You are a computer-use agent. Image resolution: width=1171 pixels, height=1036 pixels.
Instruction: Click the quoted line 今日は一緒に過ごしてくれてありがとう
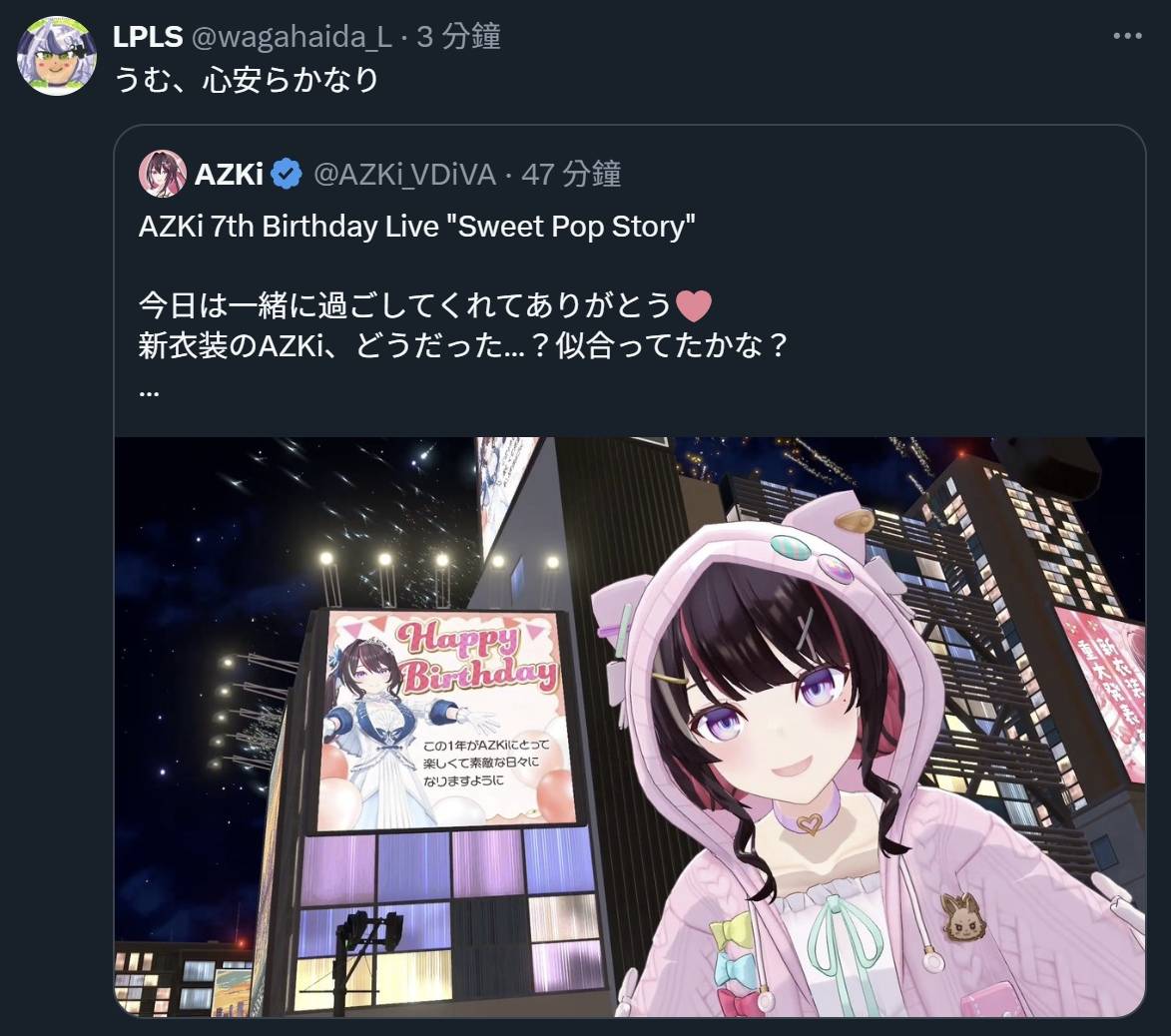pyautogui.click(x=405, y=305)
